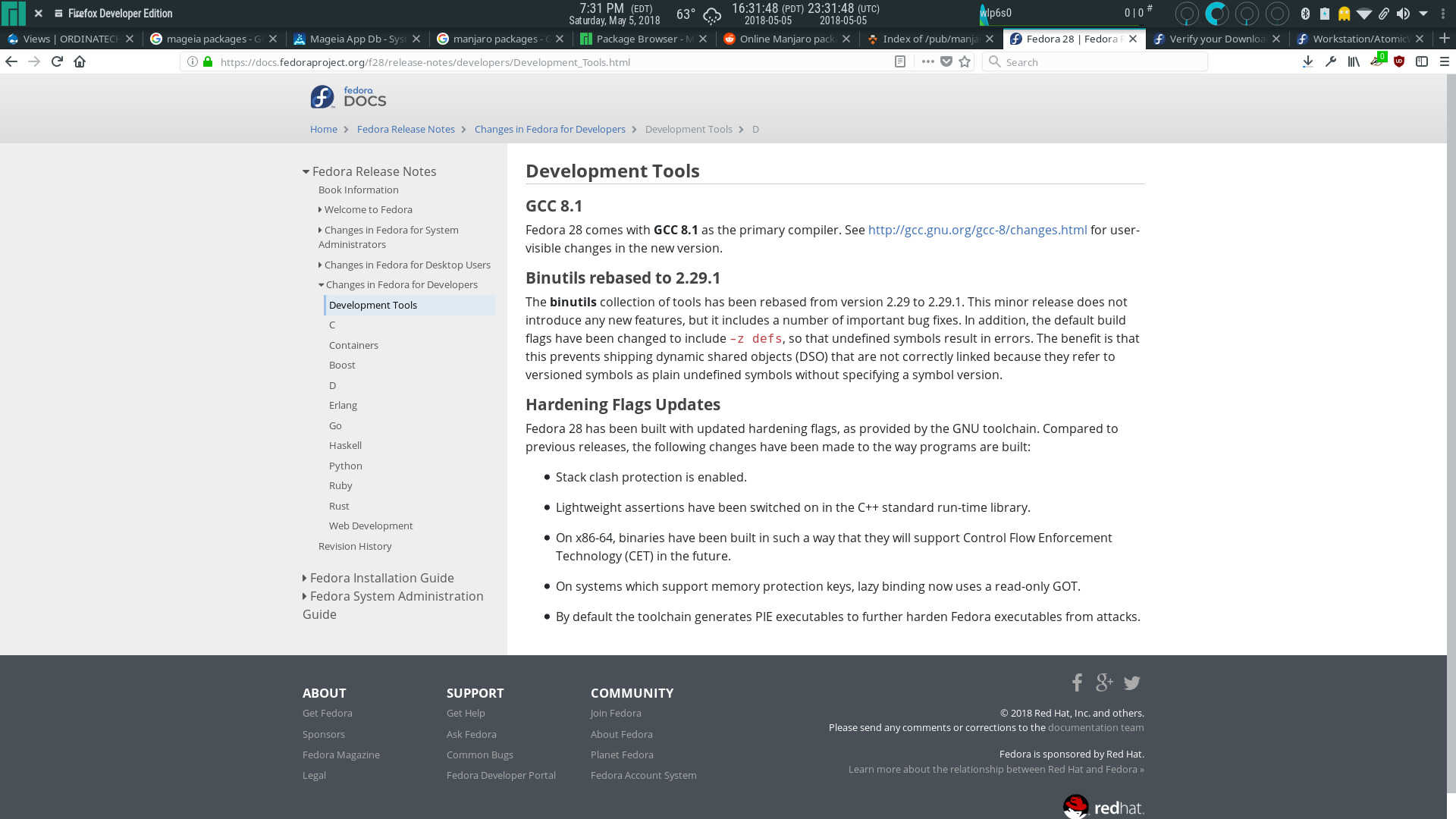This screenshot has width=1456, height=819.
Task: Save page to Pocket
Action: click(x=946, y=61)
